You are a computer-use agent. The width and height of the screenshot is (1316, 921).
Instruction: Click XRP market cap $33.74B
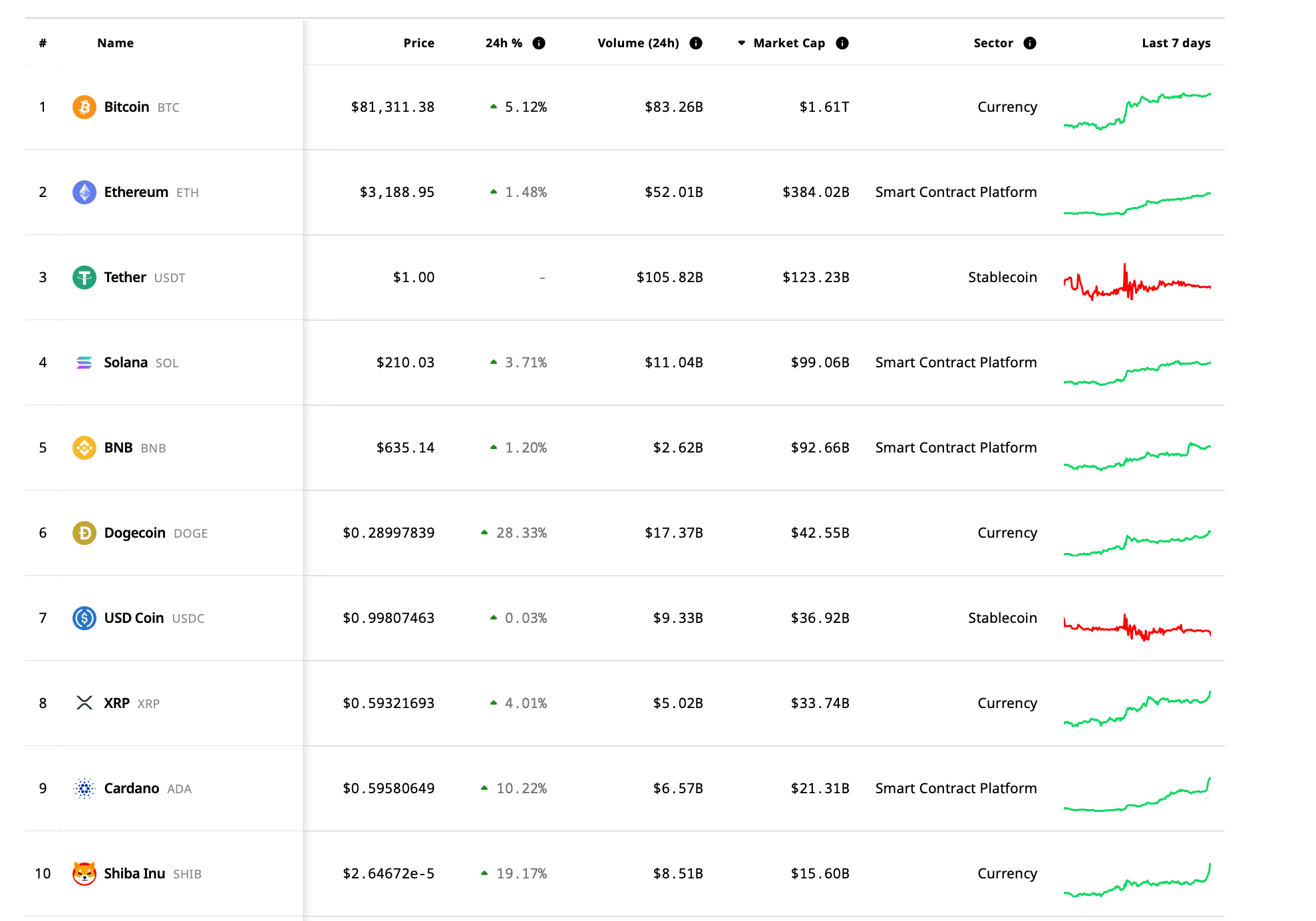[820, 703]
